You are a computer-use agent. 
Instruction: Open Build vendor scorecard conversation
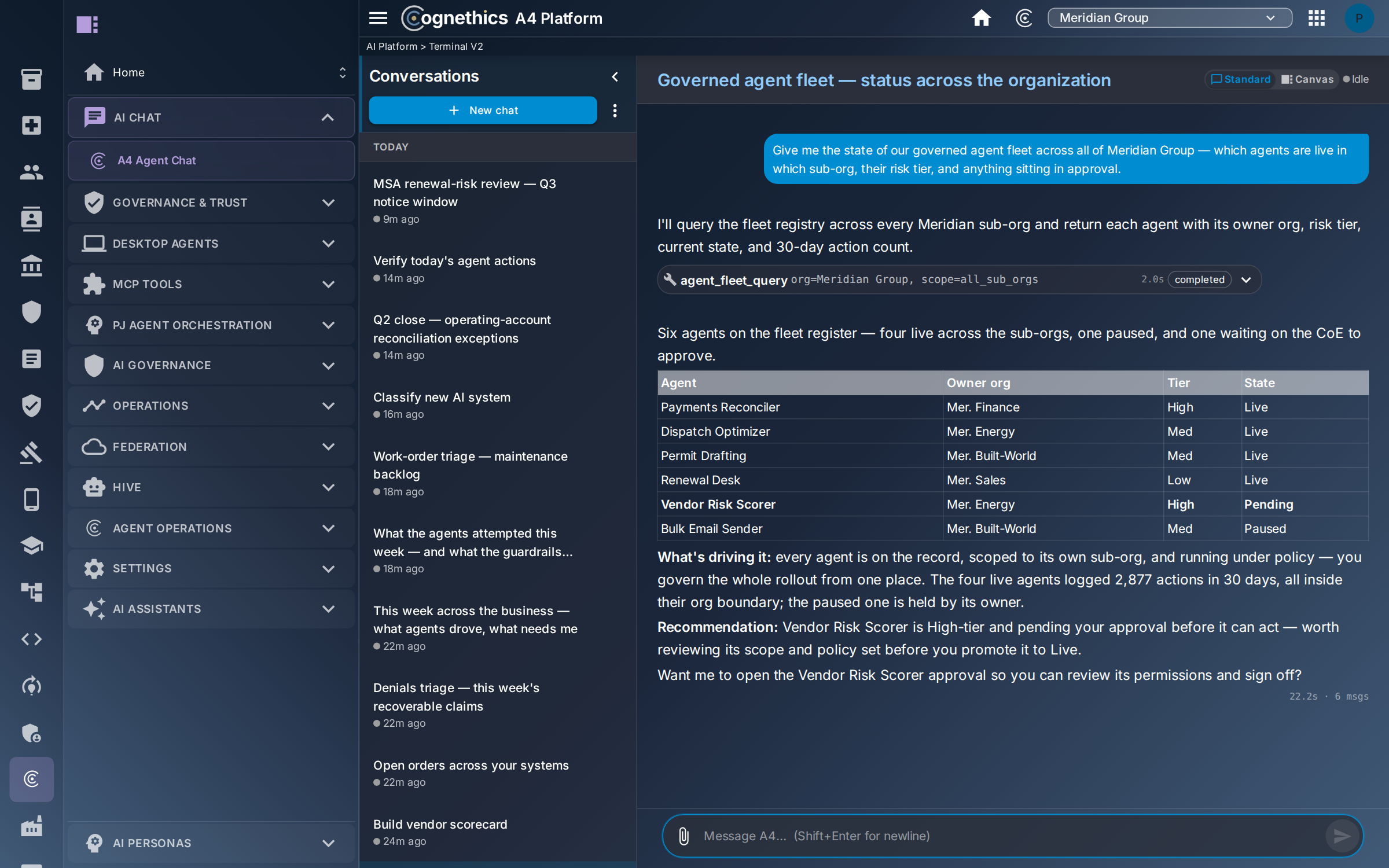click(x=498, y=832)
